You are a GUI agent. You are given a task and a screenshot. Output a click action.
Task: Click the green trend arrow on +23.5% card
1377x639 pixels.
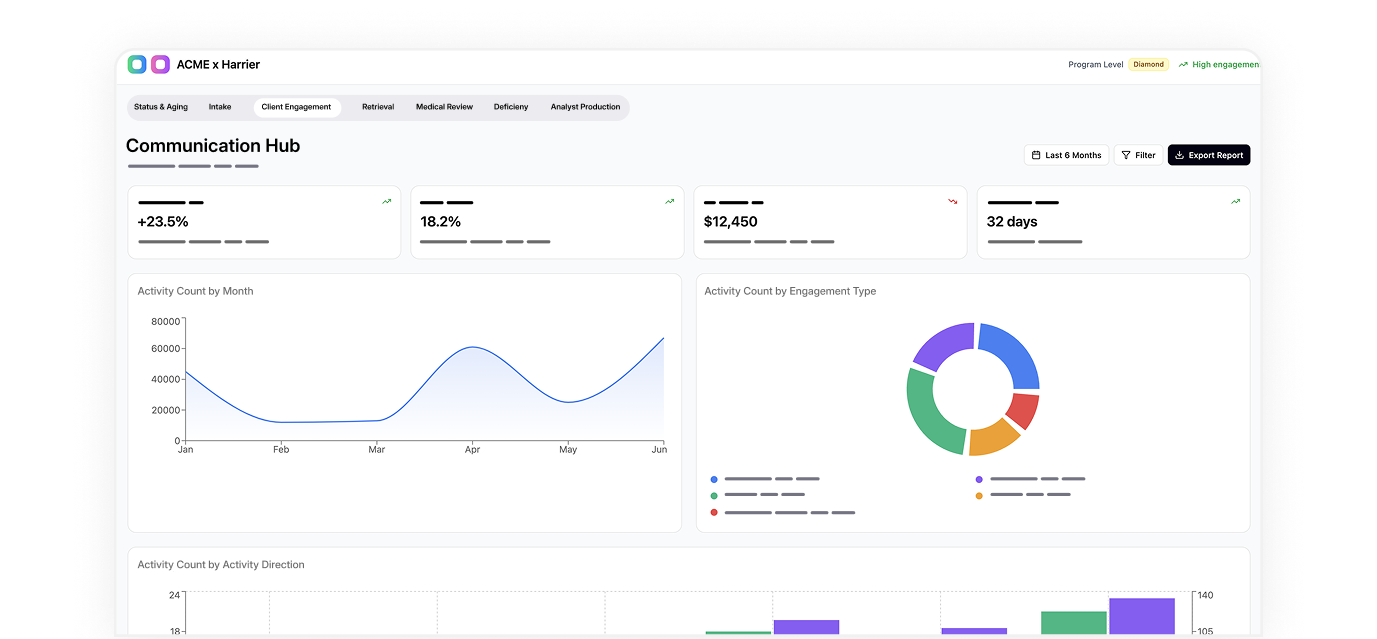386,201
